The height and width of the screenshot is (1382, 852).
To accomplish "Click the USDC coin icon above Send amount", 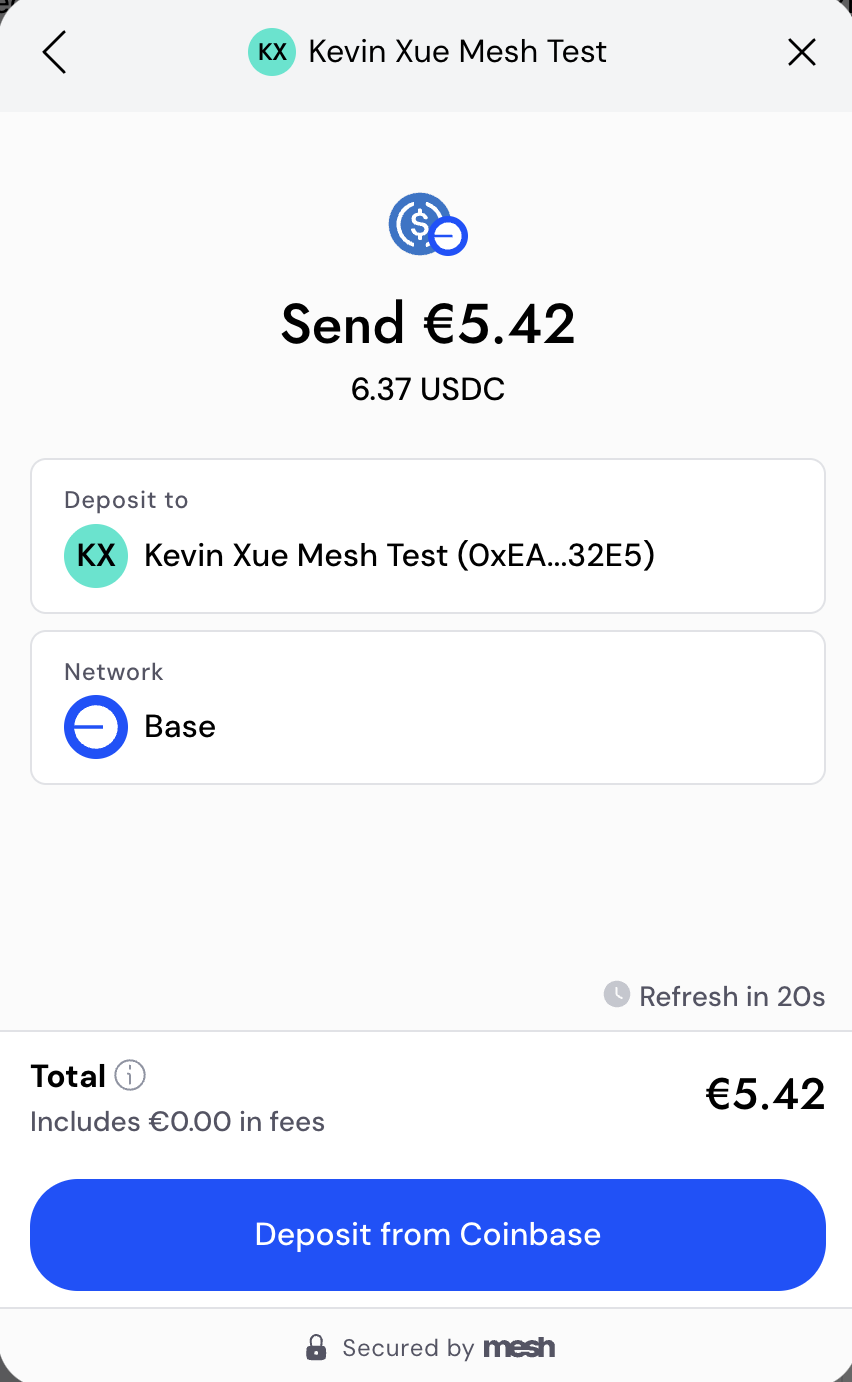I will [x=428, y=224].
